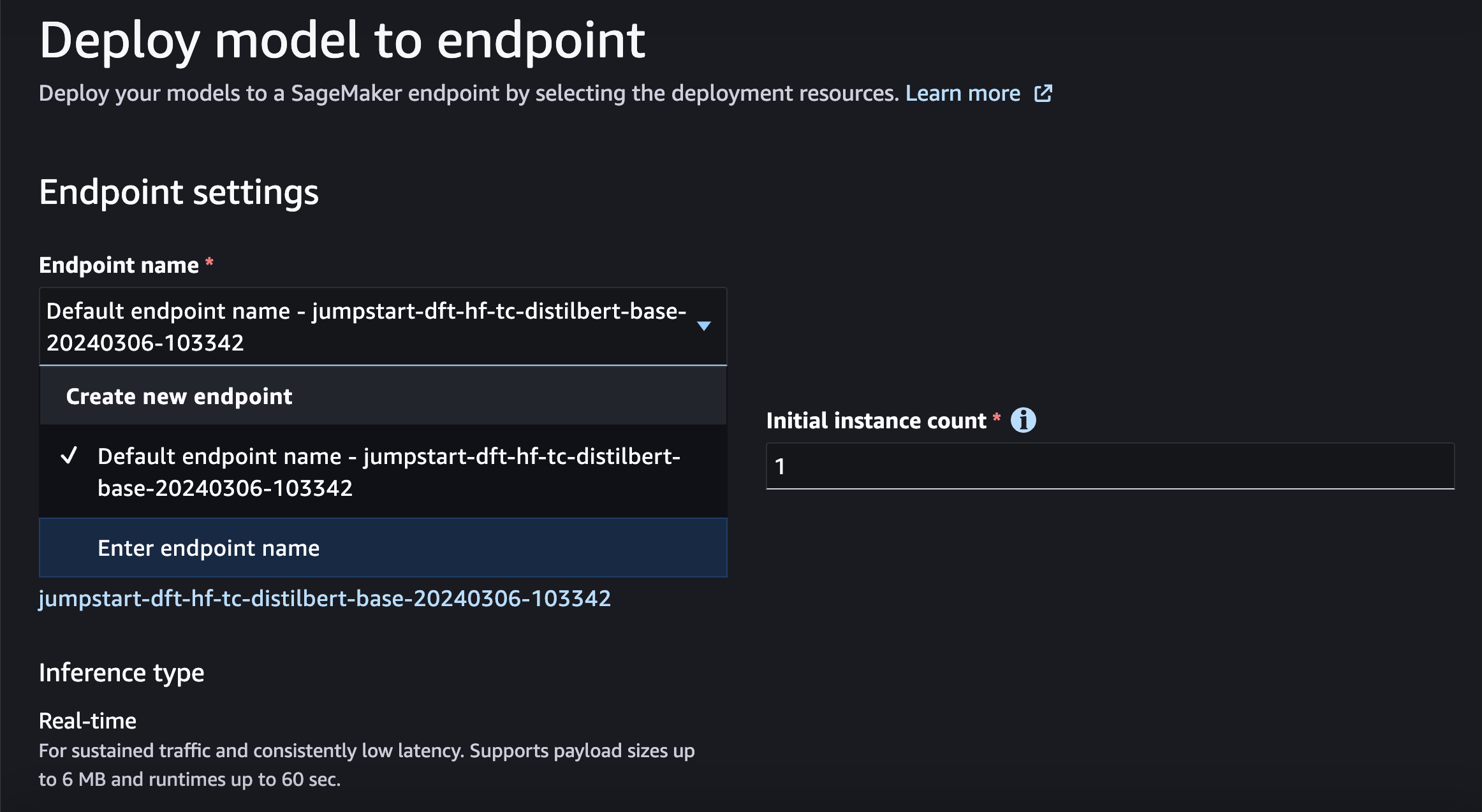Image resolution: width=1482 pixels, height=812 pixels.
Task: Click the Real-time description text
Action: point(366,764)
